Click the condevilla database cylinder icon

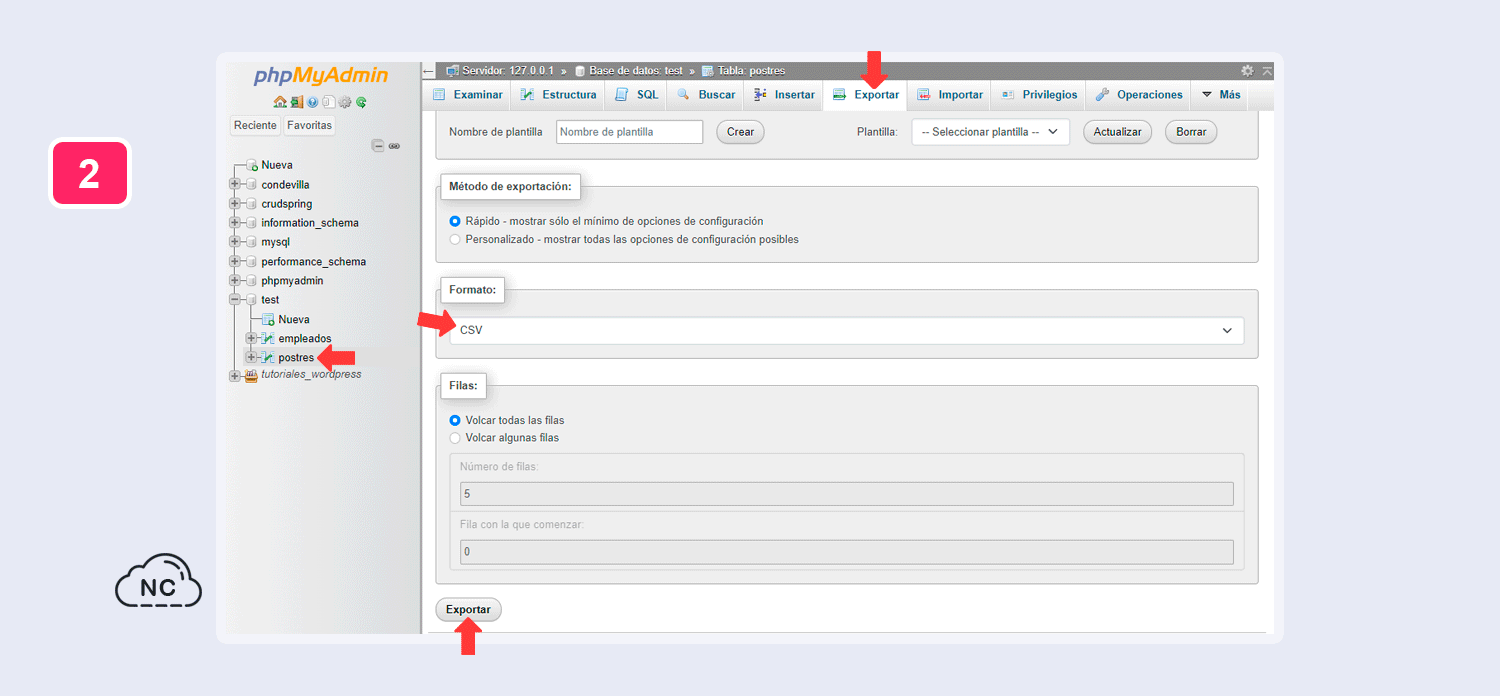[x=251, y=185]
